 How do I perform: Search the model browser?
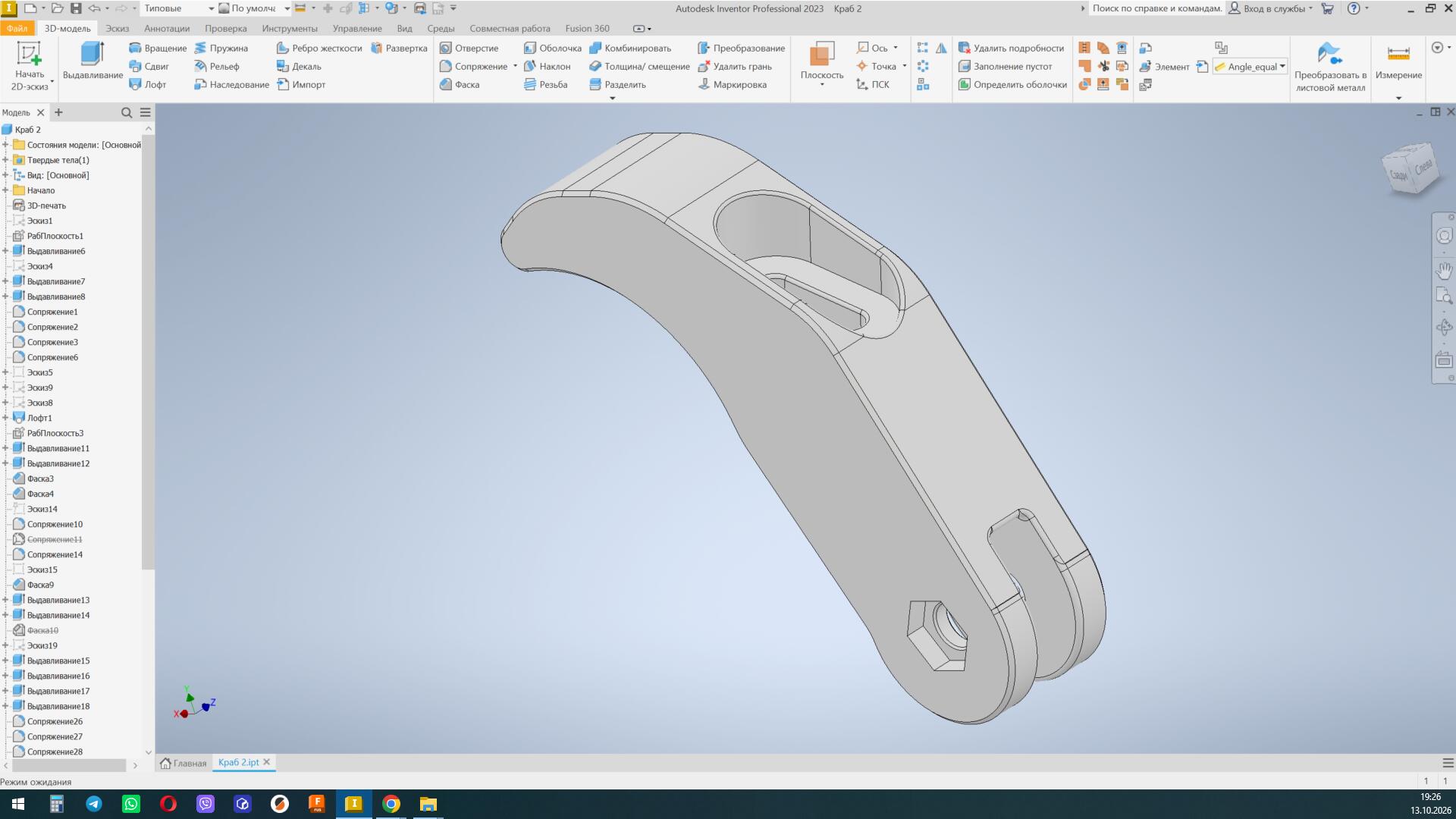coord(127,112)
